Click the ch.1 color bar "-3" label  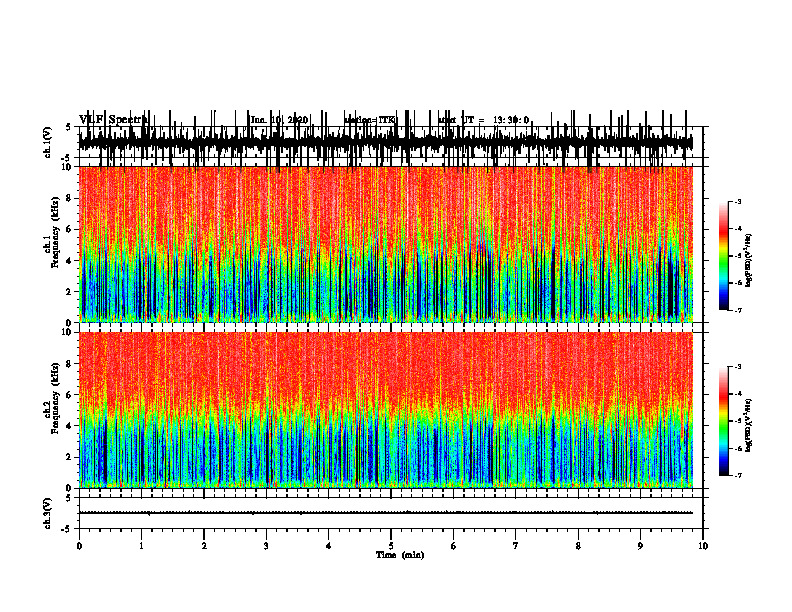coord(737,201)
